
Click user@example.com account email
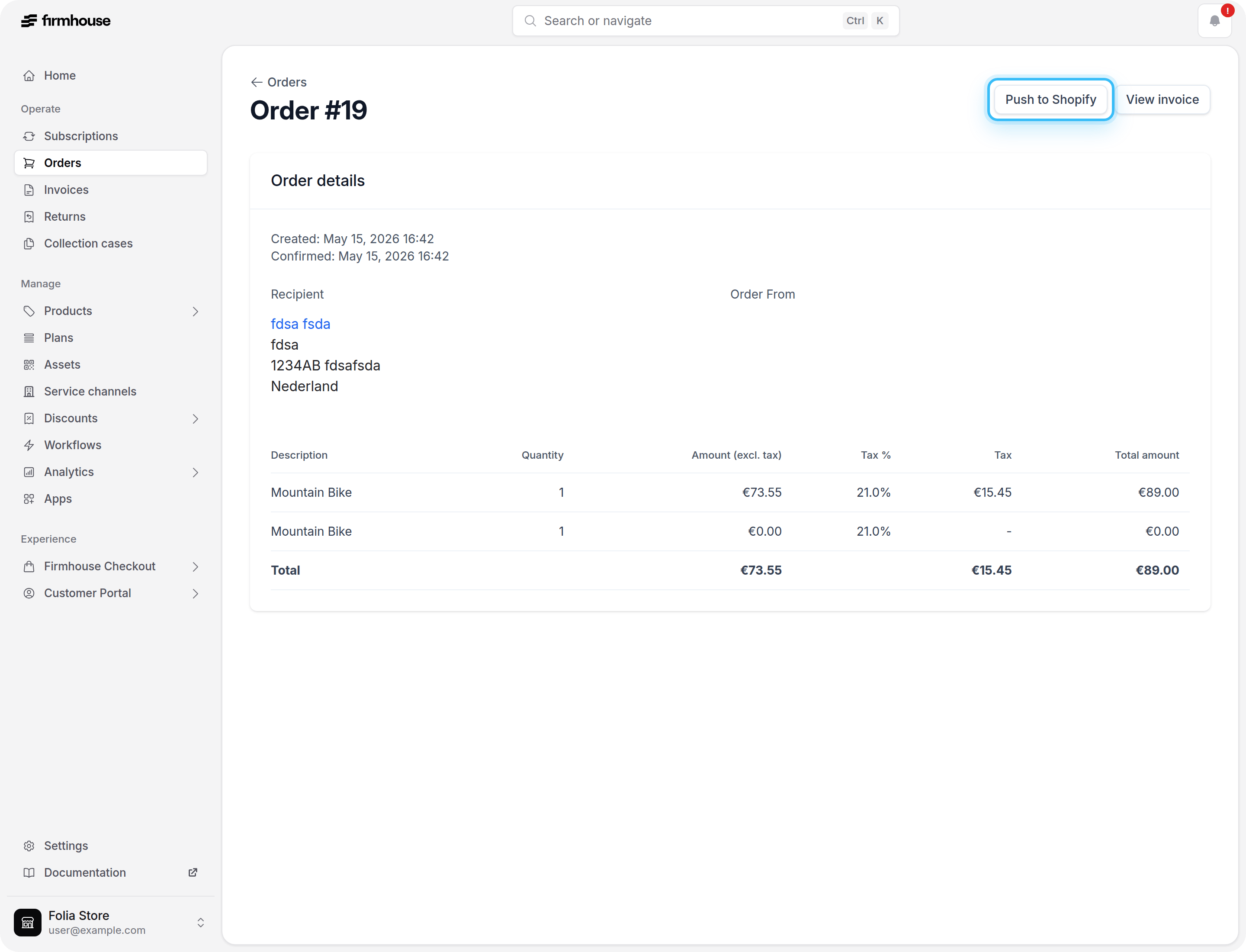click(x=97, y=930)
